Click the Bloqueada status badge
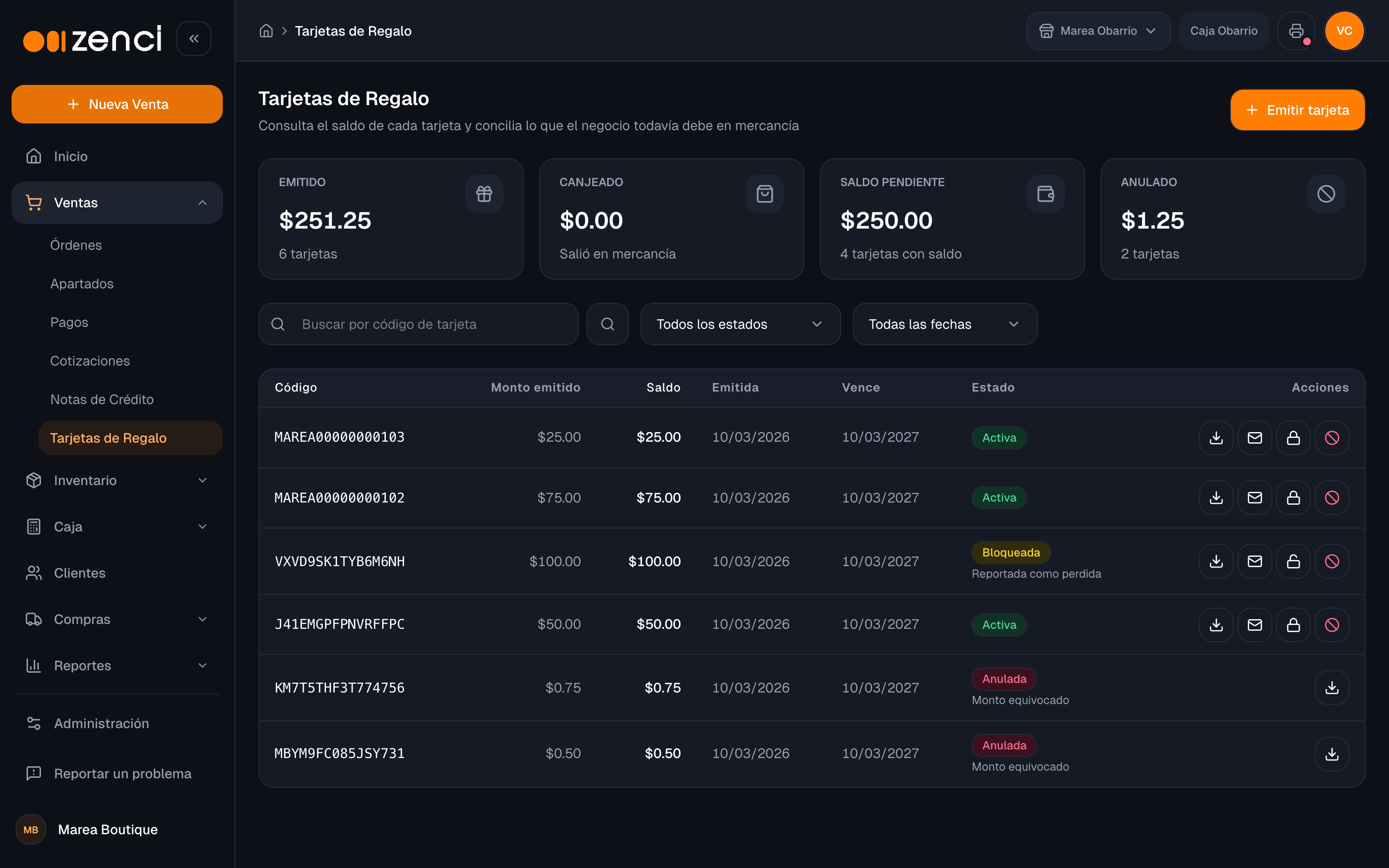The height and width of the screenshot is (868, 1389). tap(1011, 552)
